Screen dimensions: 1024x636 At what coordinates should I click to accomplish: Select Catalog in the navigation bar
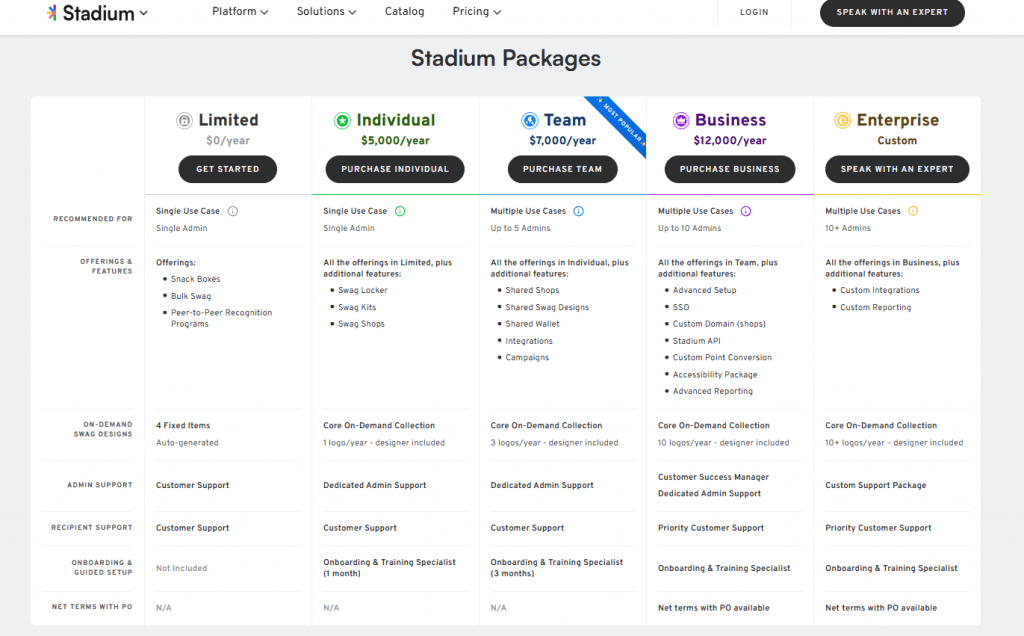[x=404, y=11]
